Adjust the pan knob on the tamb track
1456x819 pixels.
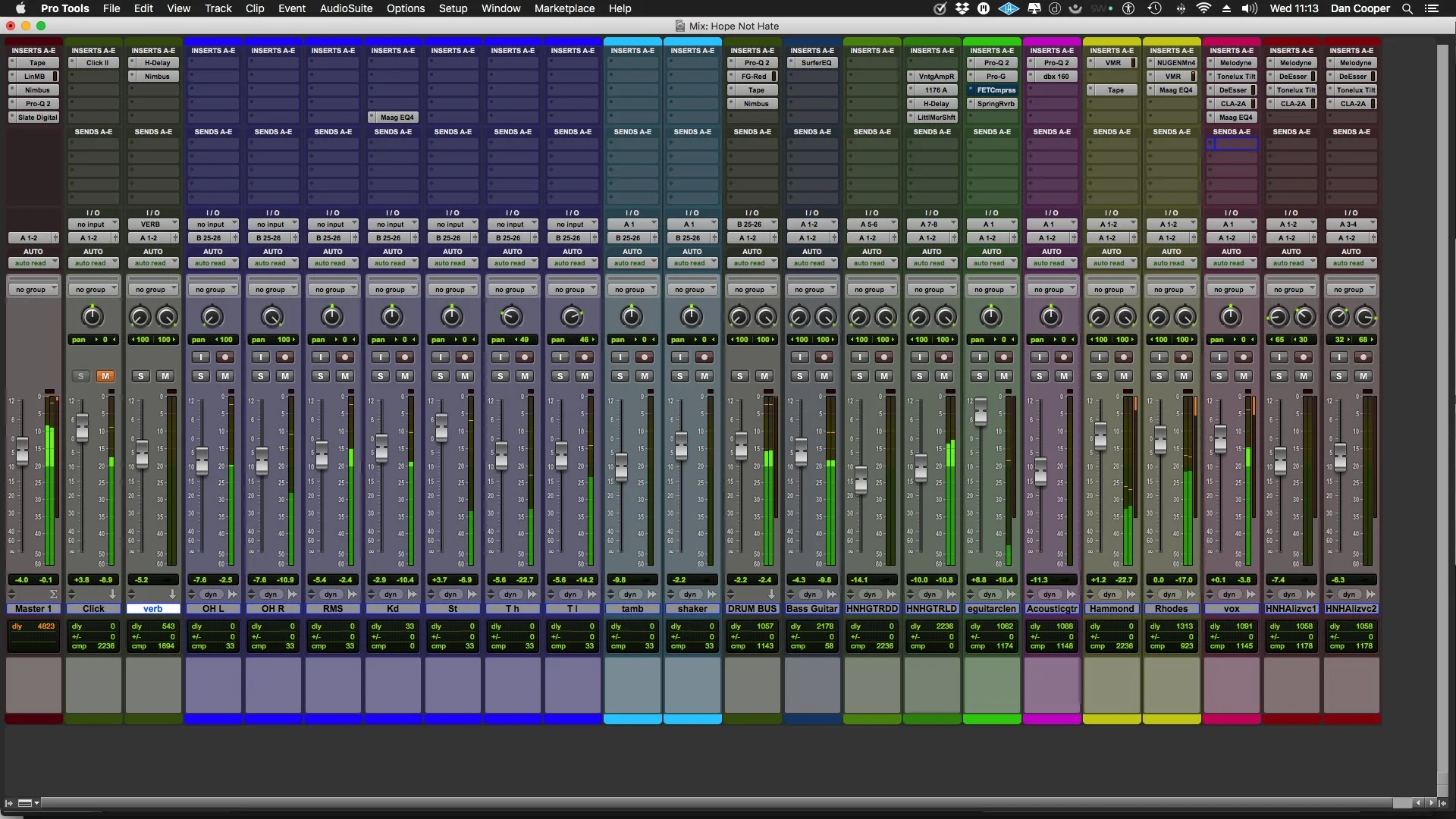[632, 317]
